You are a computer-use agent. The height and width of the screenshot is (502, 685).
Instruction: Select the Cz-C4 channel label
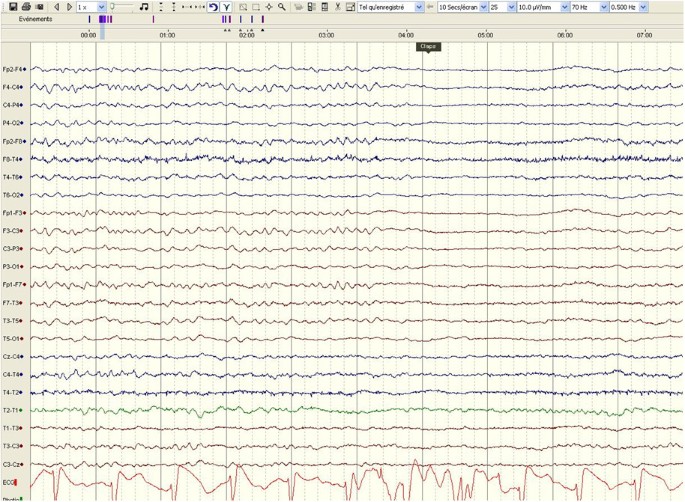click(x=13, y=357)
